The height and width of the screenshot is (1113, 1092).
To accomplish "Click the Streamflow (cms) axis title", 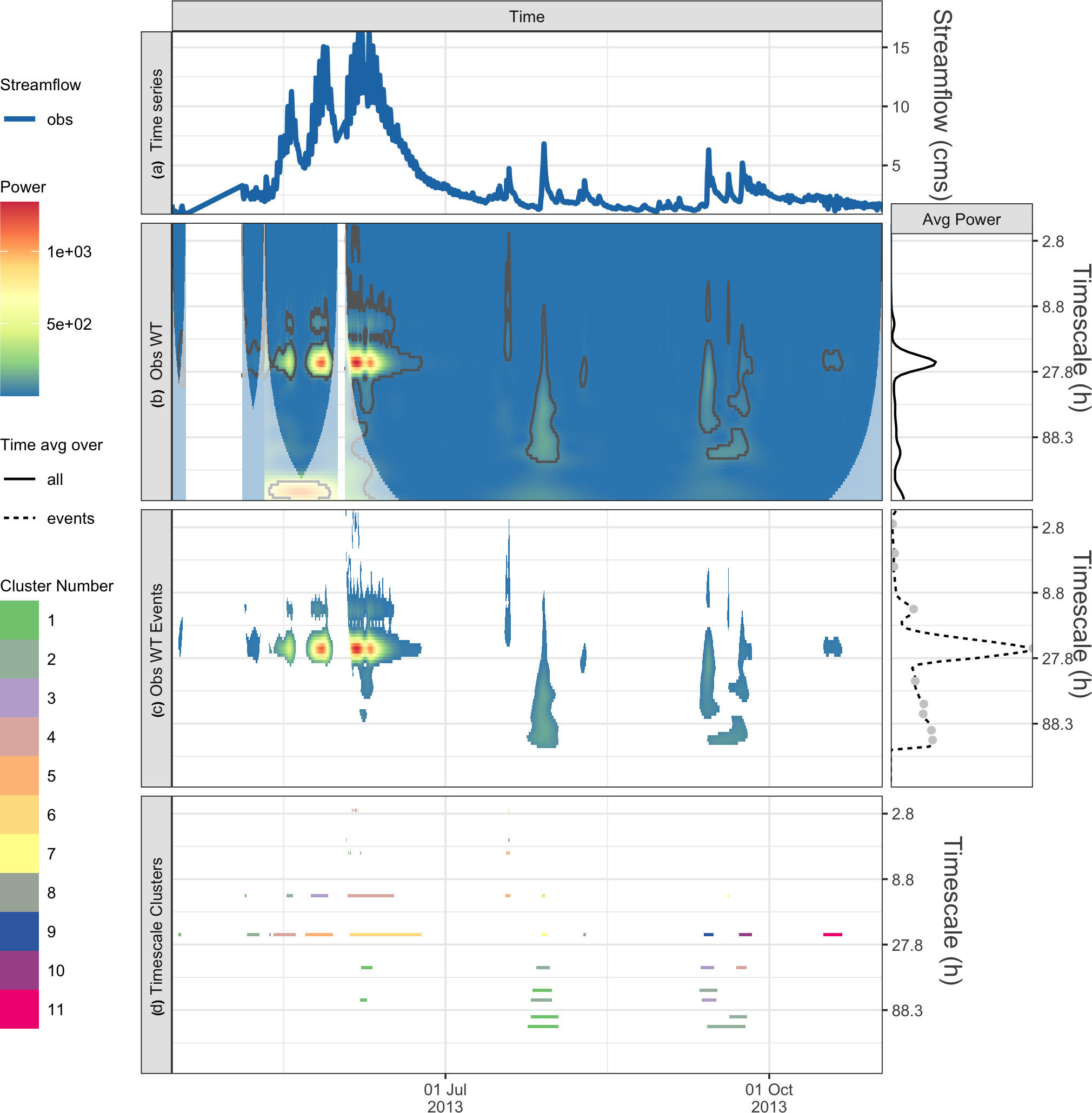I will (942, 104).
